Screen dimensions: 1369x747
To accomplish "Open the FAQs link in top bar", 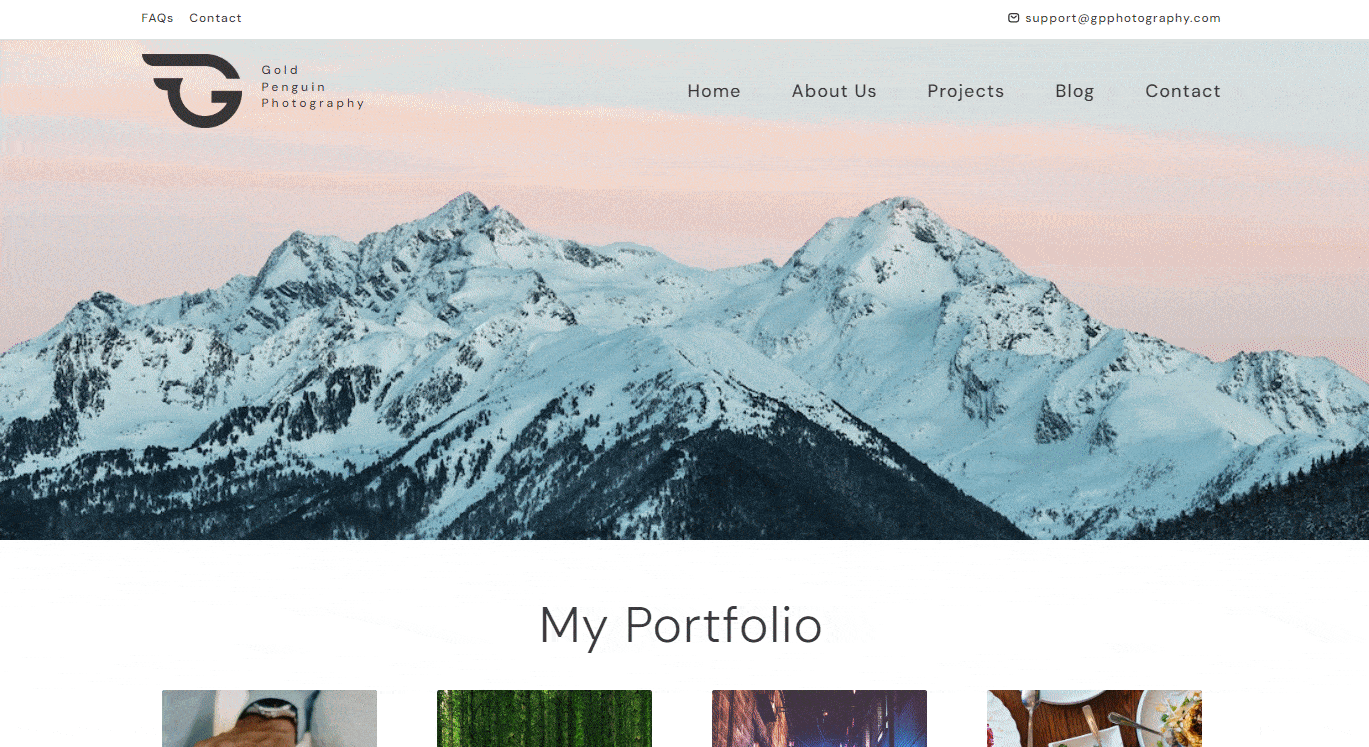I will click(157, 18).
